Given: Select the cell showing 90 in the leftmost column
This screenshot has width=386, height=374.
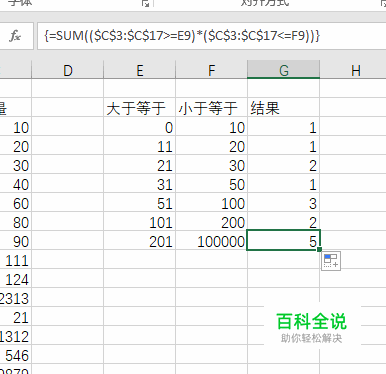Looking at the screenshot, I should (16, 241).
